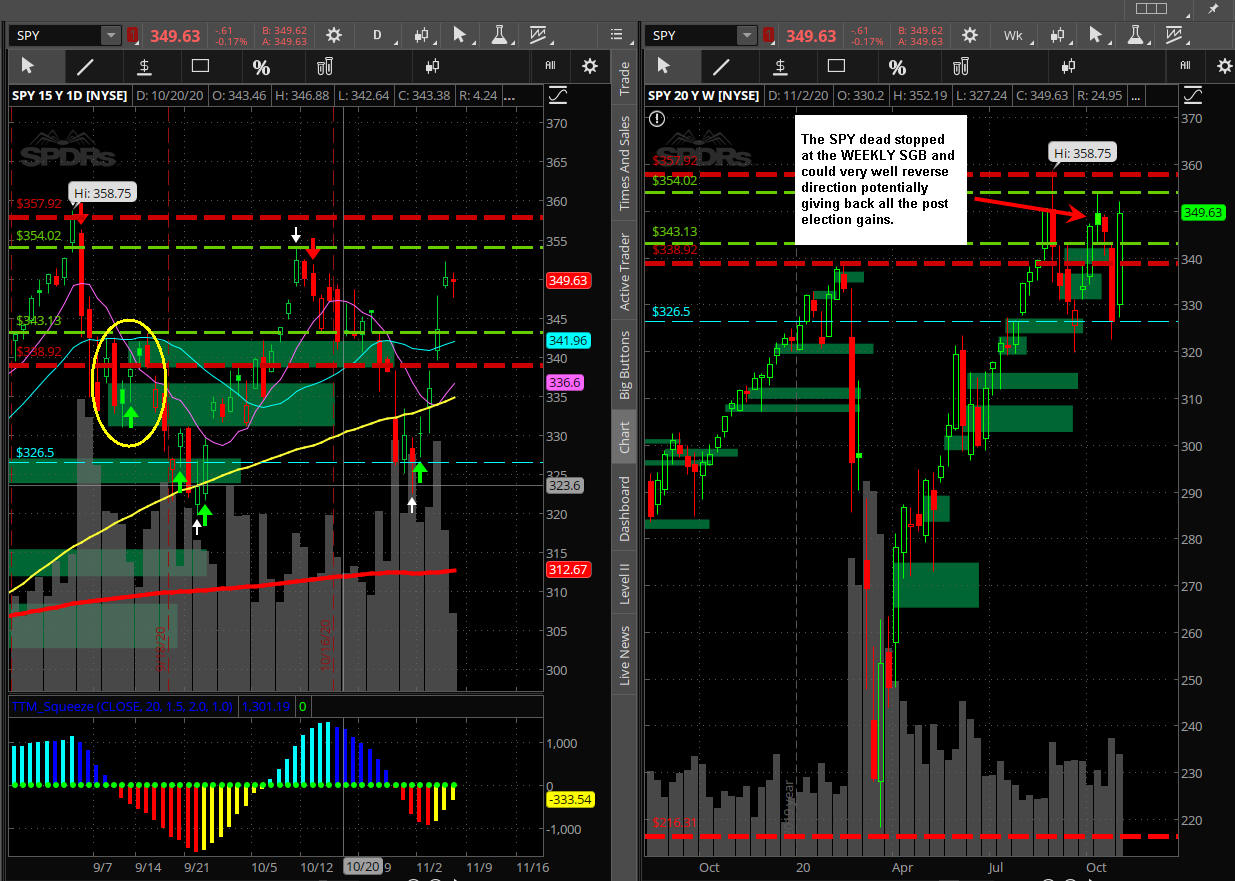The width and height of the screenshot is (1235, 881).
Task: Click All drawings button in left chart toolbar
Action: click(x=550, y=66)
